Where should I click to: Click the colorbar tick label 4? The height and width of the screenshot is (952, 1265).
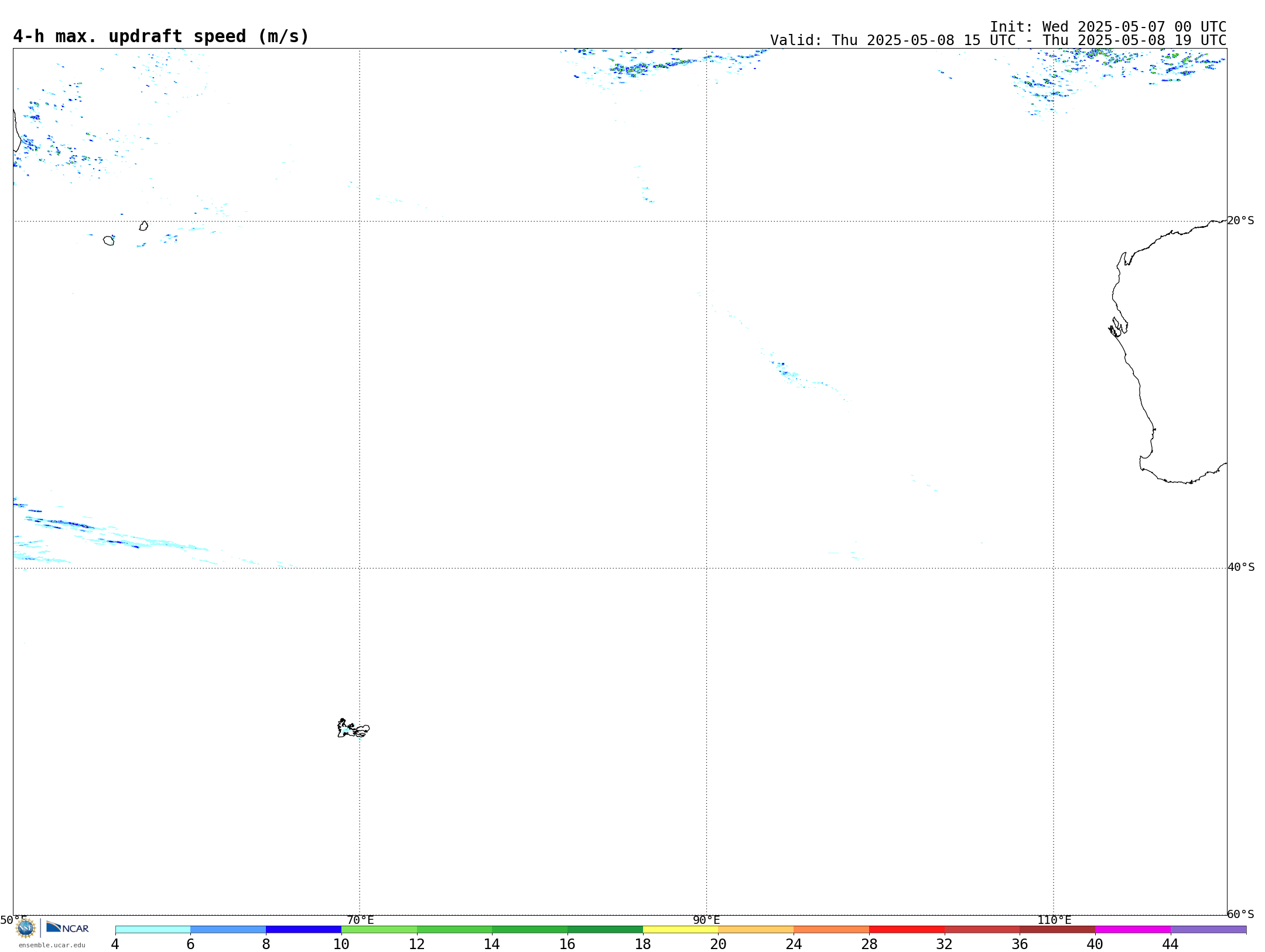(x=115, y=944)
